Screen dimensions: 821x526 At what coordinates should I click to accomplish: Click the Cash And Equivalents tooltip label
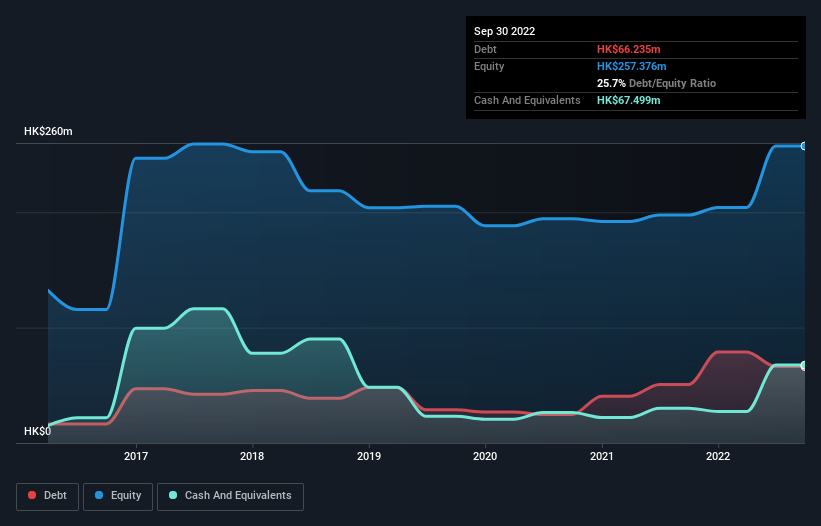527,100
